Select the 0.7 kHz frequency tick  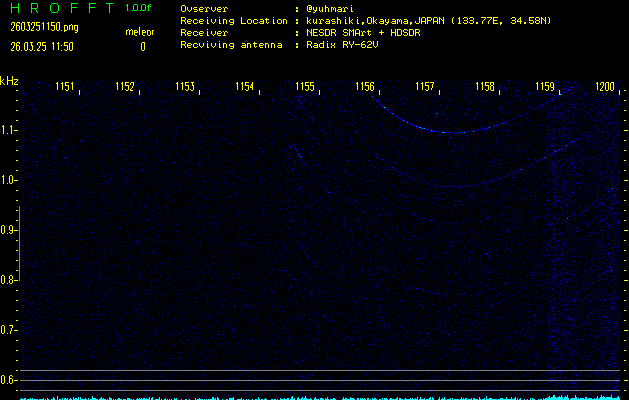[x=9, y=330]
